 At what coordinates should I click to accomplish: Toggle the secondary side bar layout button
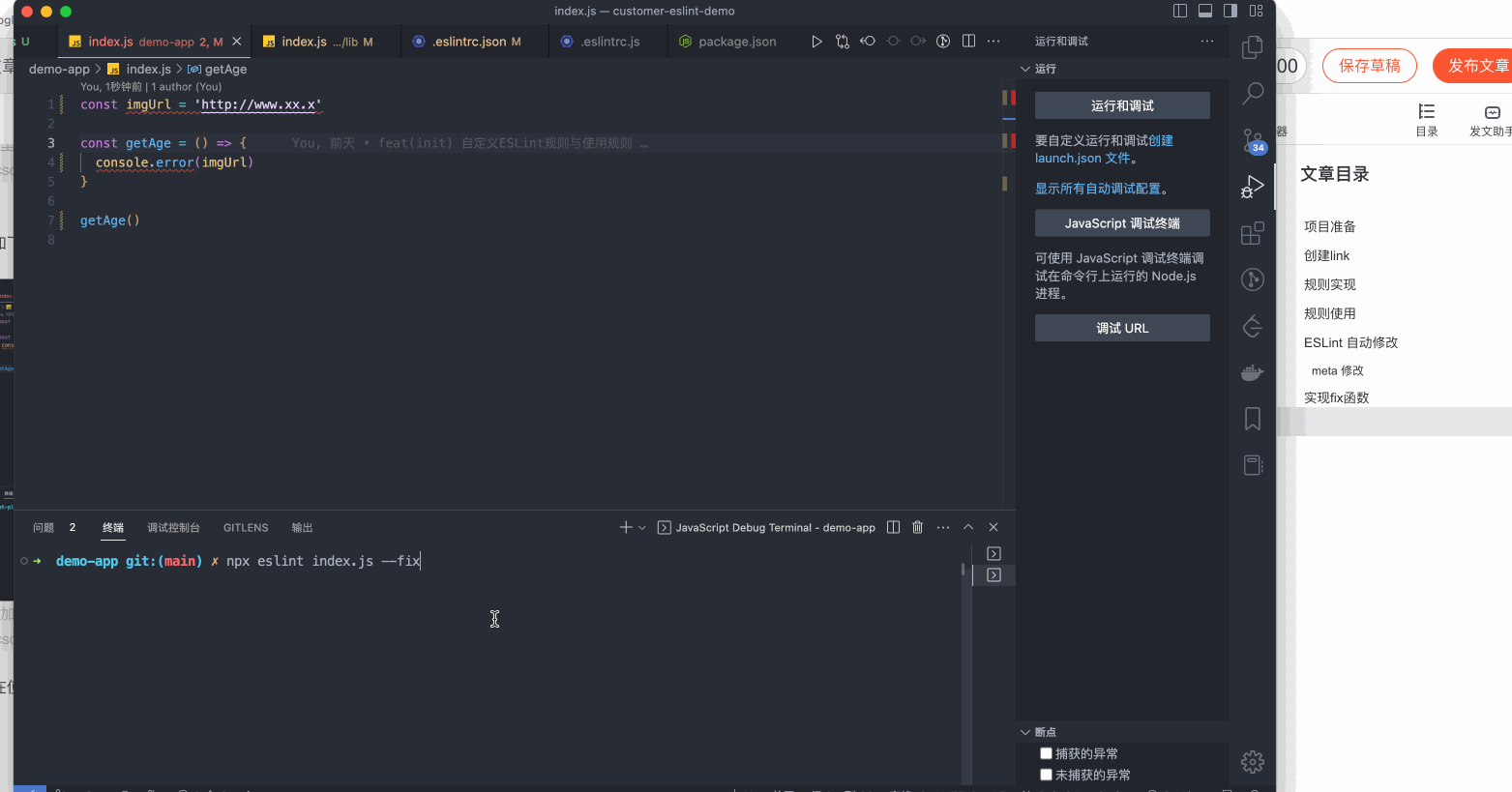tap(1230, 11)
